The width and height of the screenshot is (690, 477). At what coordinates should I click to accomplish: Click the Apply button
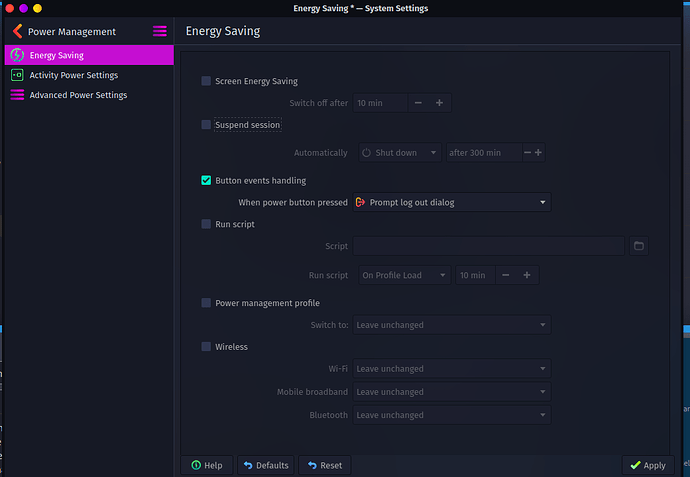pyautogui.click(x=647, y=465)
